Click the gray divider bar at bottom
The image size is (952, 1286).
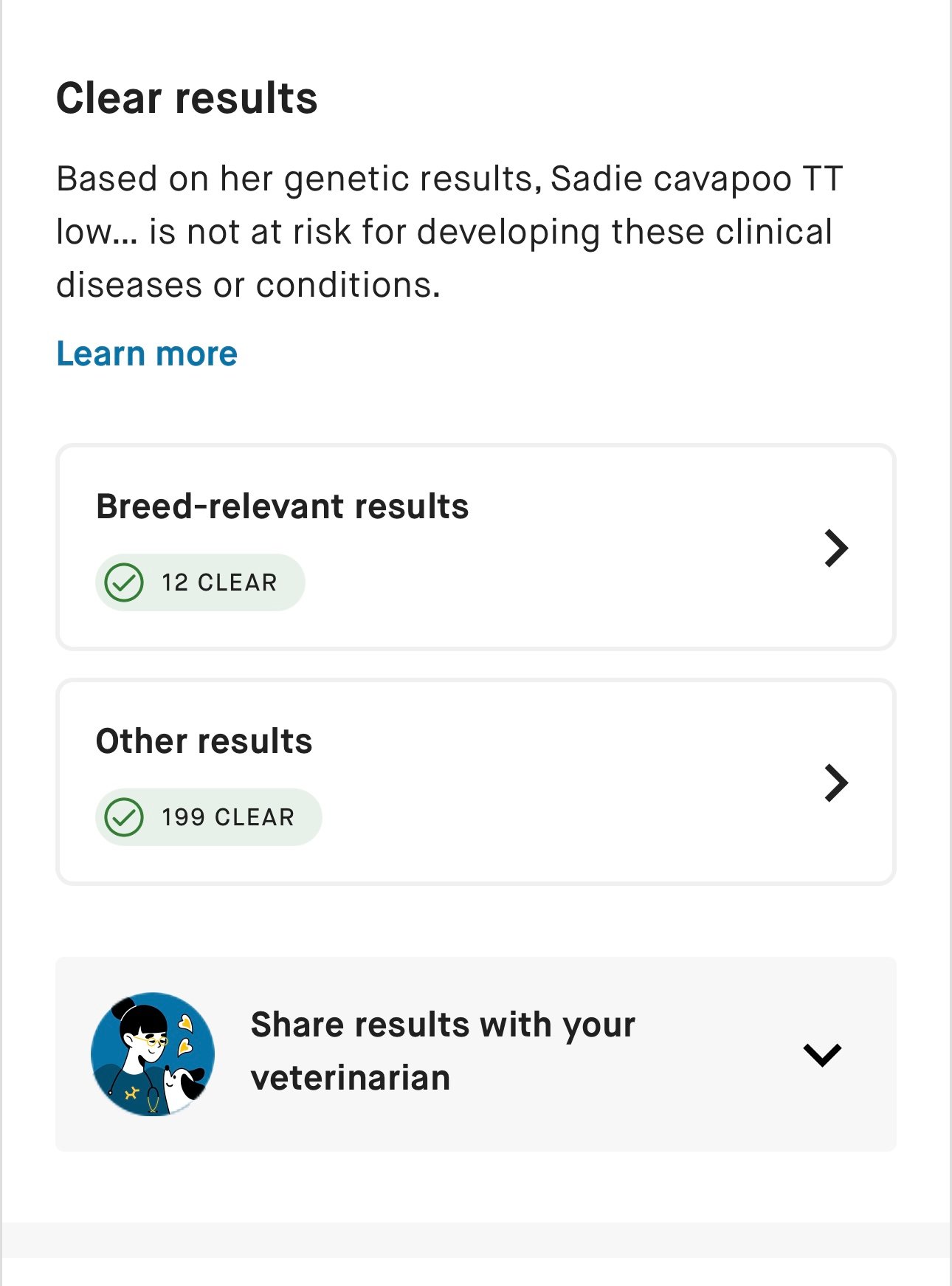tap(476, 1239)
